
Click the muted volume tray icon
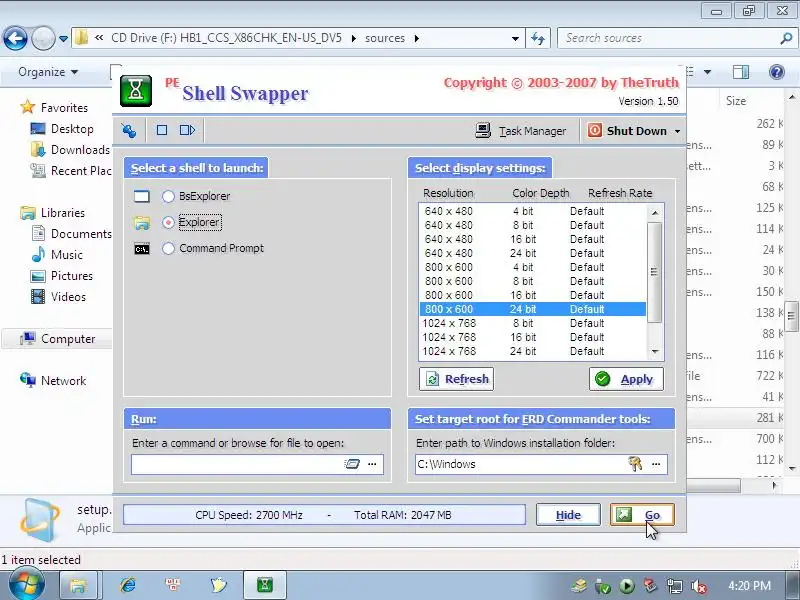click(698, 586)
